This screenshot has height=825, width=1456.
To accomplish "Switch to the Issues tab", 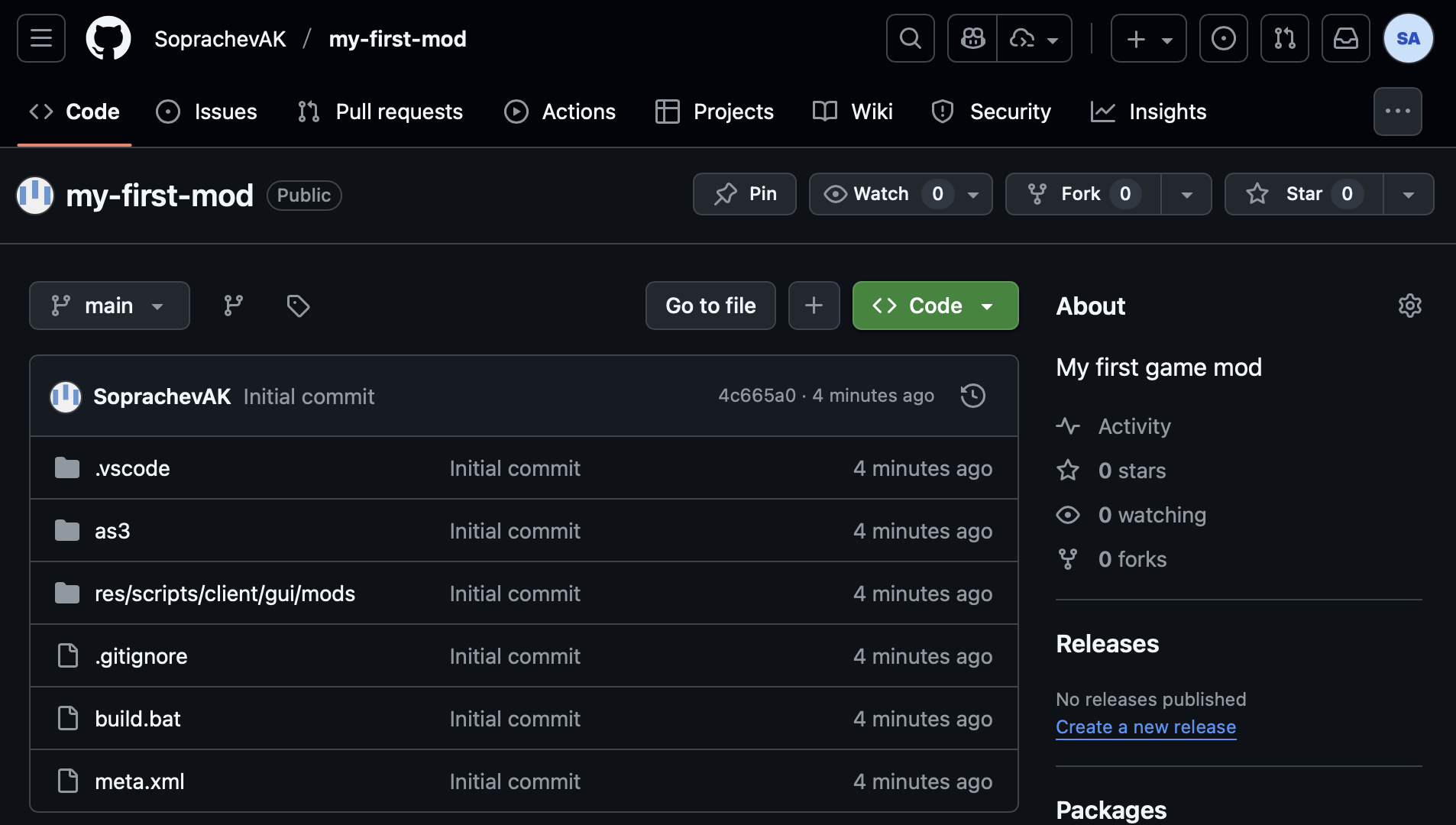I will tap(205, 112).
